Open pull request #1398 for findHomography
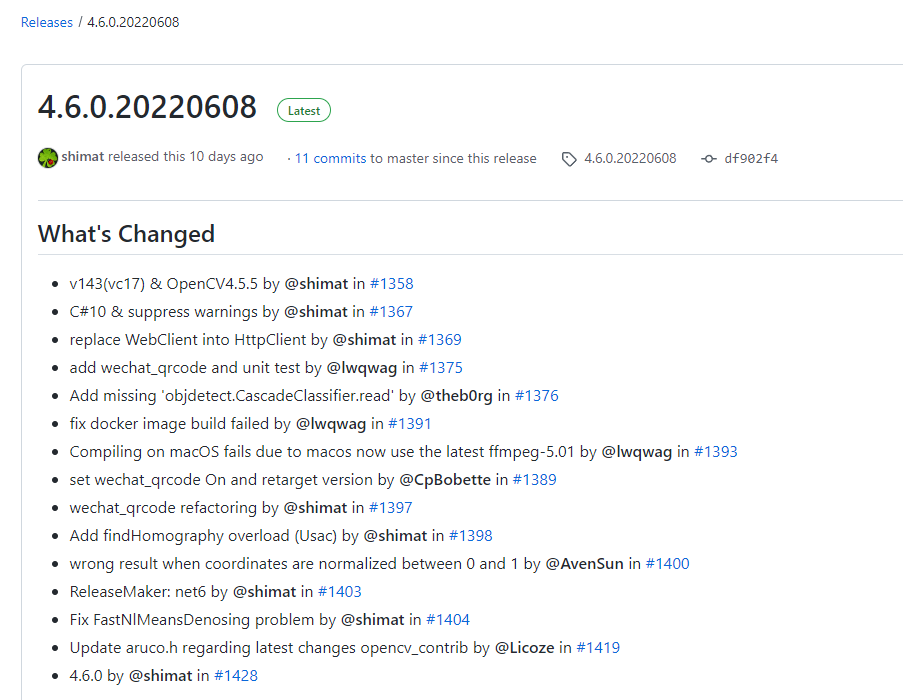 click(x=471, y=536)
